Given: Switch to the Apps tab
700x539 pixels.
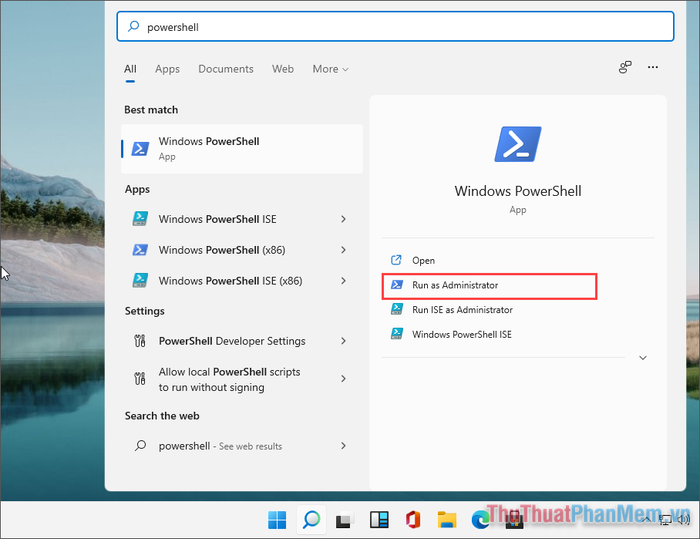Looking at the screenshot, I should 167,69.
